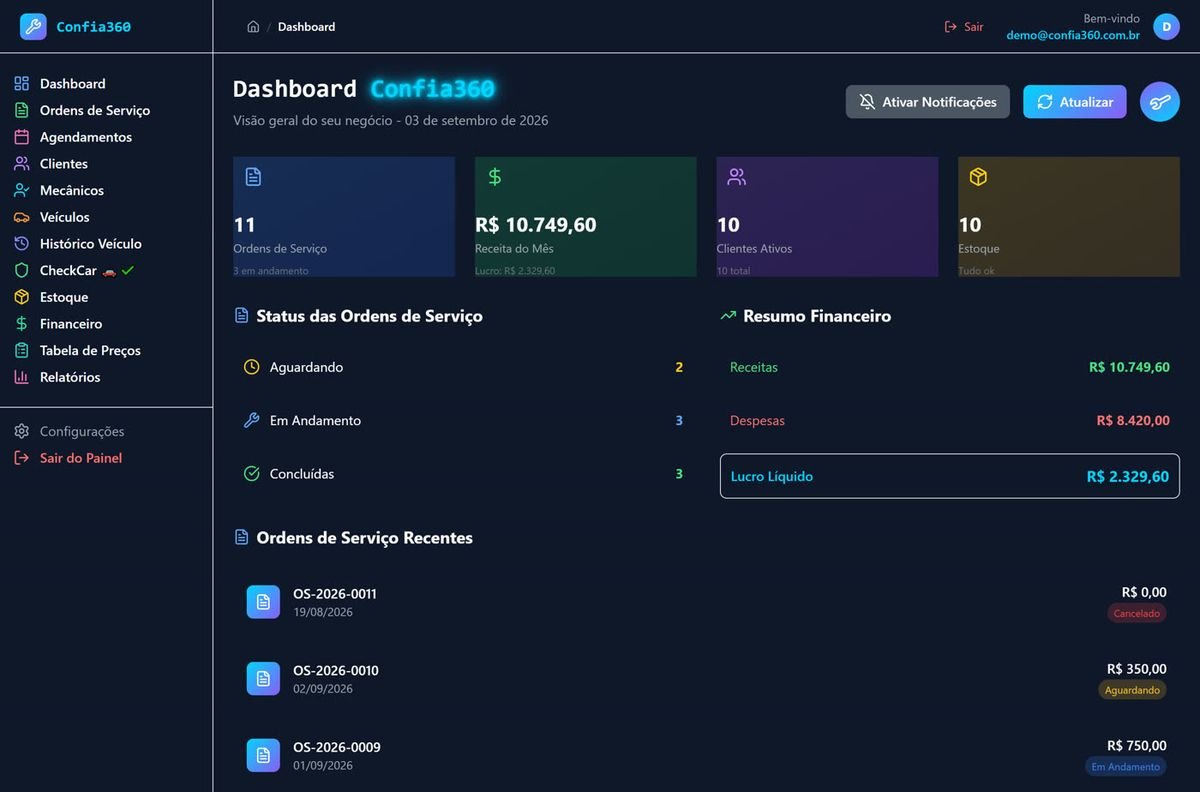Click the Financeiro dollar icon in sidebar
This screenshot has height=792, width=1200.
(x=21, y=324)
